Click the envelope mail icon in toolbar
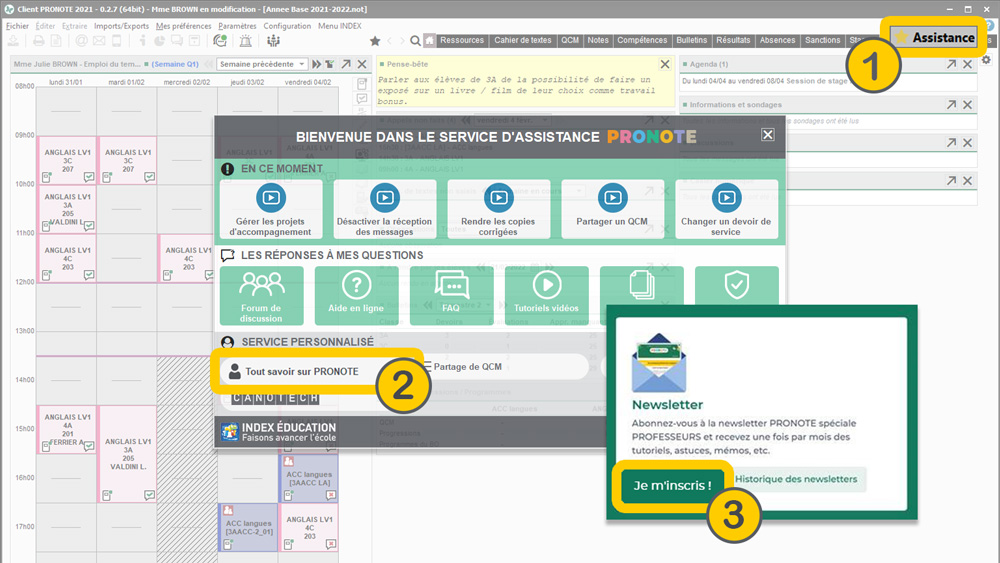This screenshot has height=563, width=1000. click(x=99, y=41)
